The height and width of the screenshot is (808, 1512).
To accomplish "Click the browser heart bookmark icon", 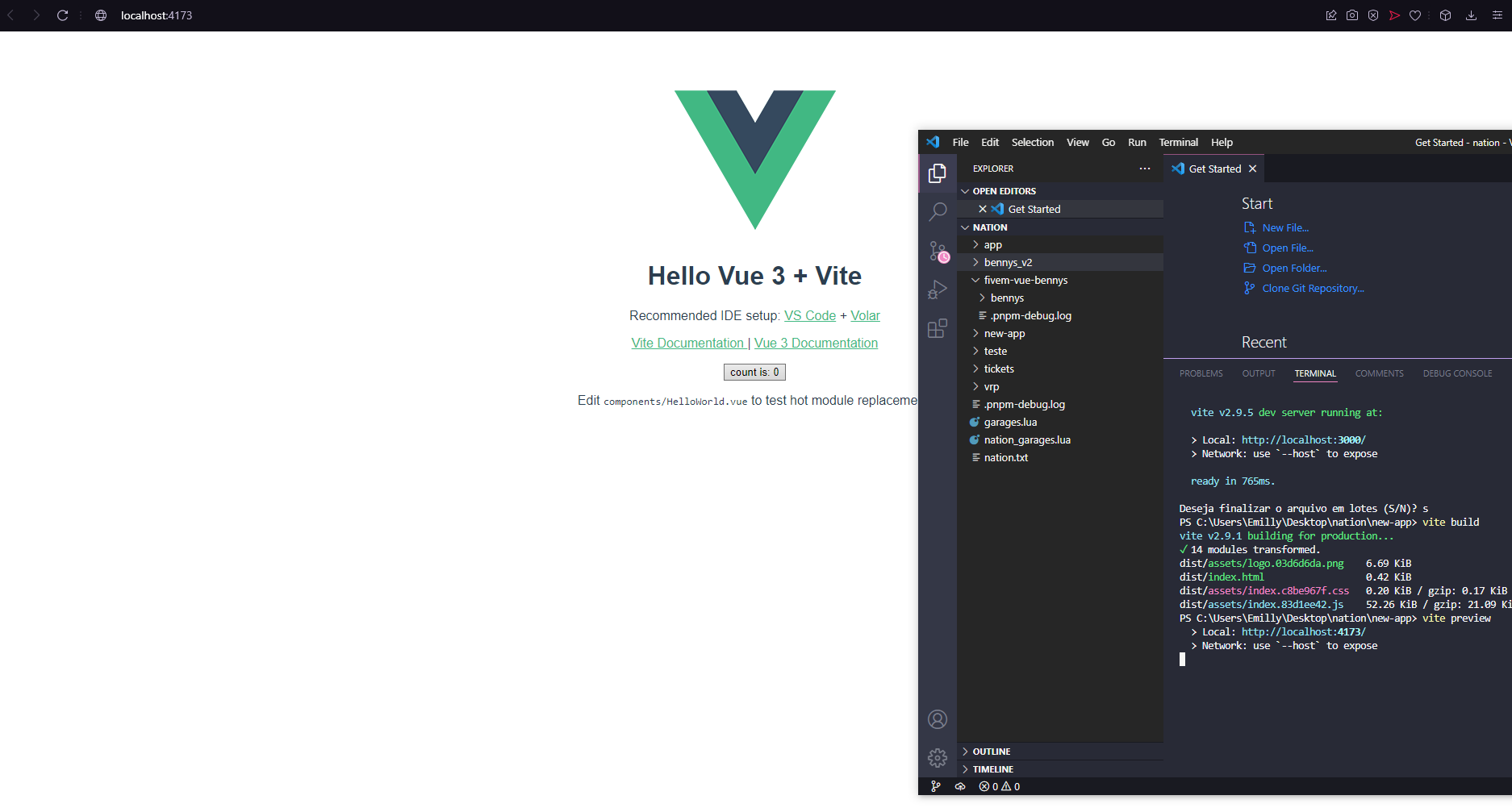I will (1415, 15).
